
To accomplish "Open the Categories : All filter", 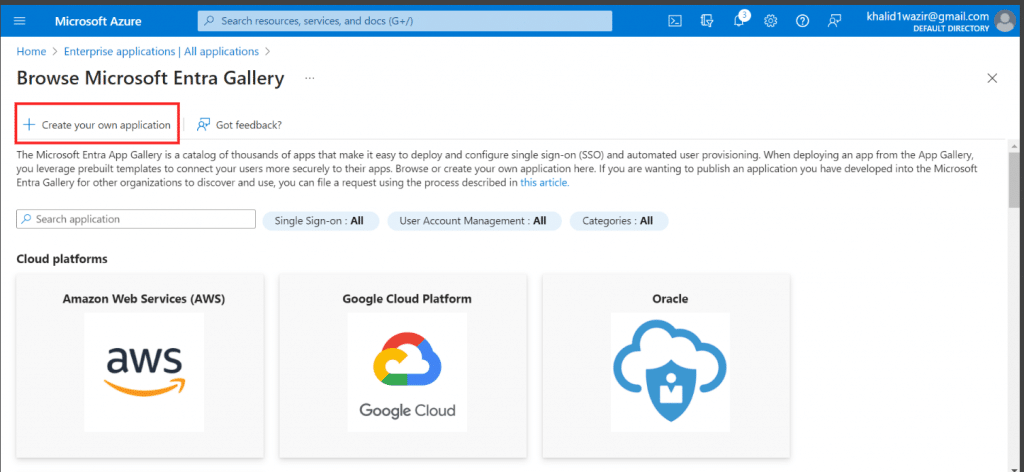I will [619, 221].
